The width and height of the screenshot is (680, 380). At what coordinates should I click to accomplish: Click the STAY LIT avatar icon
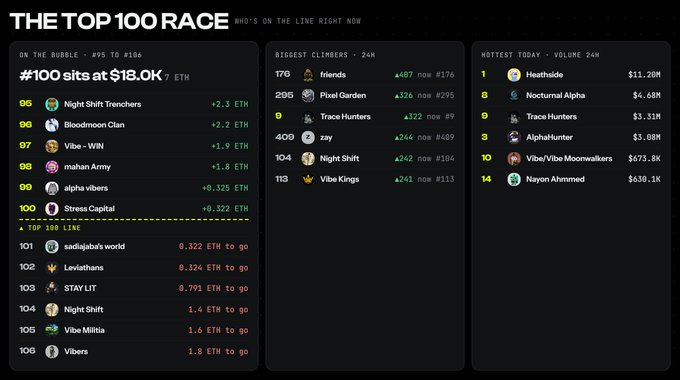click(x=52, y=288)
